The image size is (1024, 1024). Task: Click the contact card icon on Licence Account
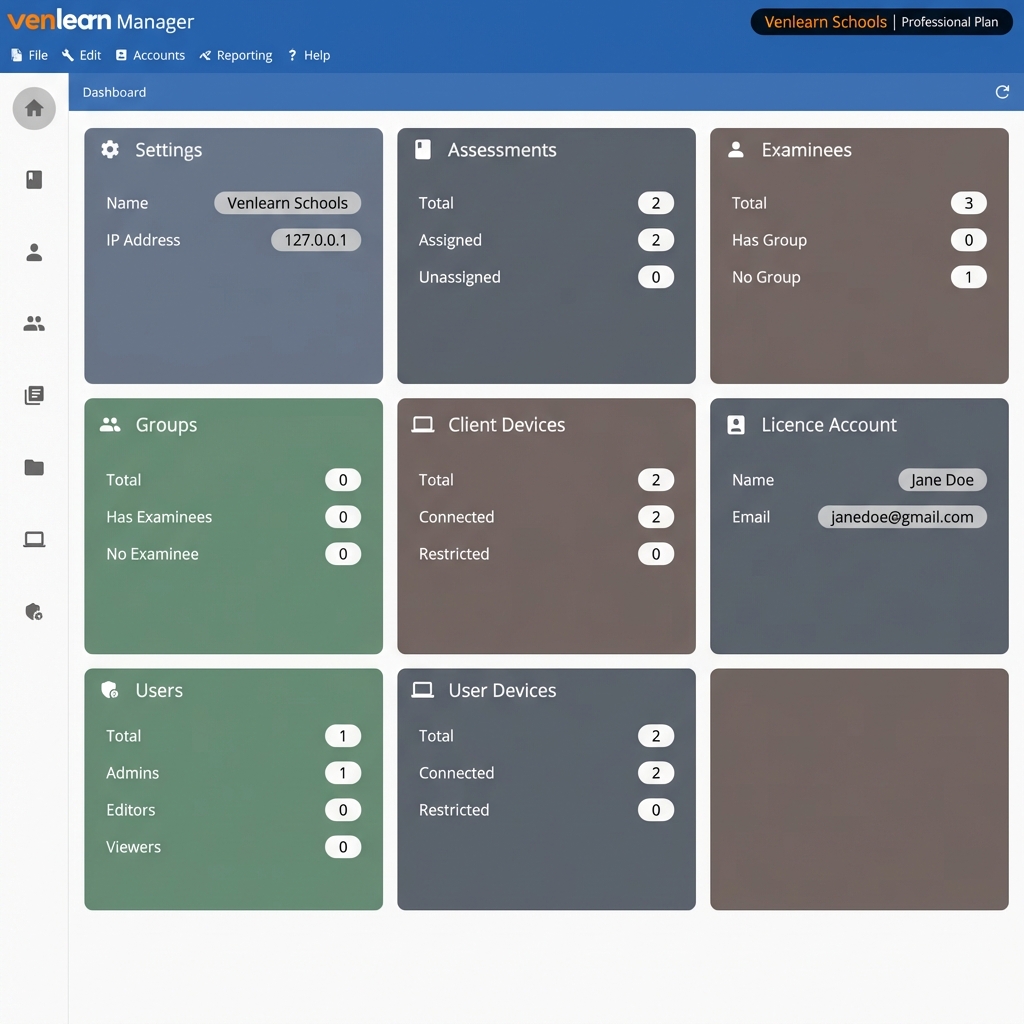735,424
